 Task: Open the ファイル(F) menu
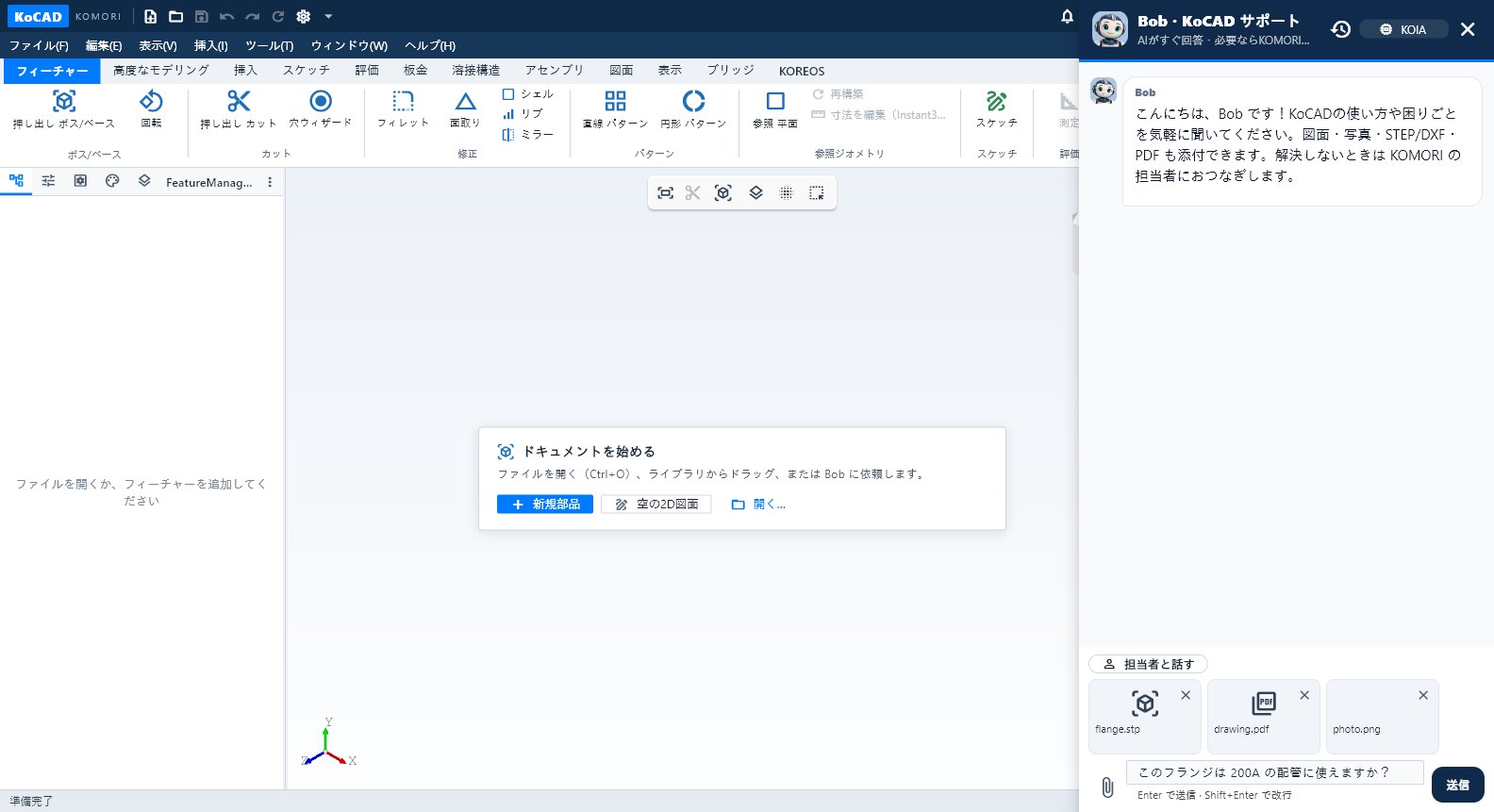click(x=39, y=45)
